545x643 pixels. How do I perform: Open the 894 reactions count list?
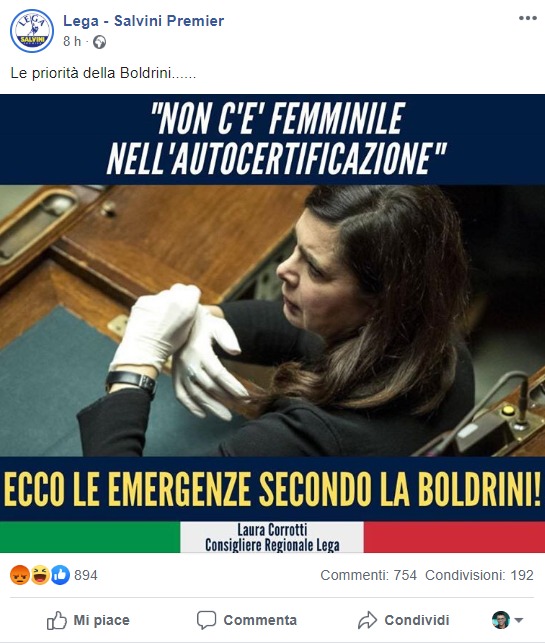pos(86,575)
